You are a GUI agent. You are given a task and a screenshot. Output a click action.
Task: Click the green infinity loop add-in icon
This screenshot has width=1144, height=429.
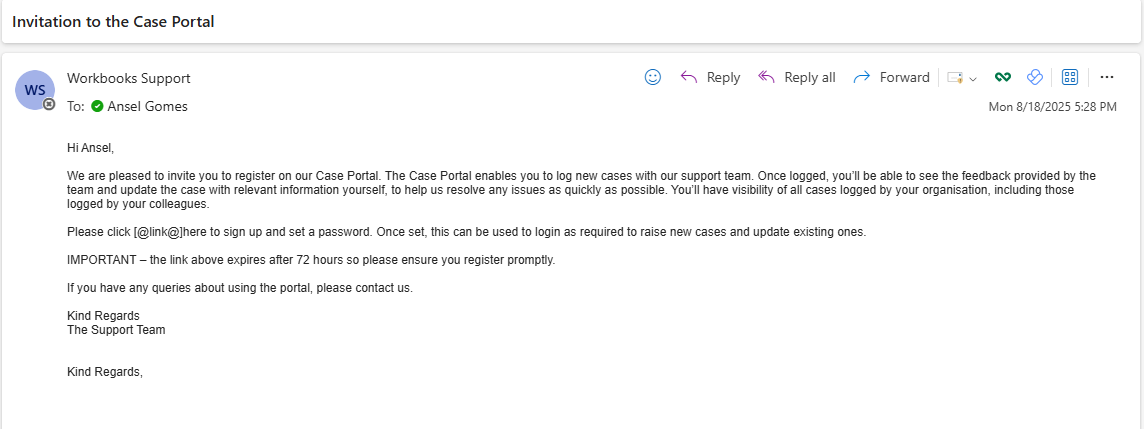1003,77
